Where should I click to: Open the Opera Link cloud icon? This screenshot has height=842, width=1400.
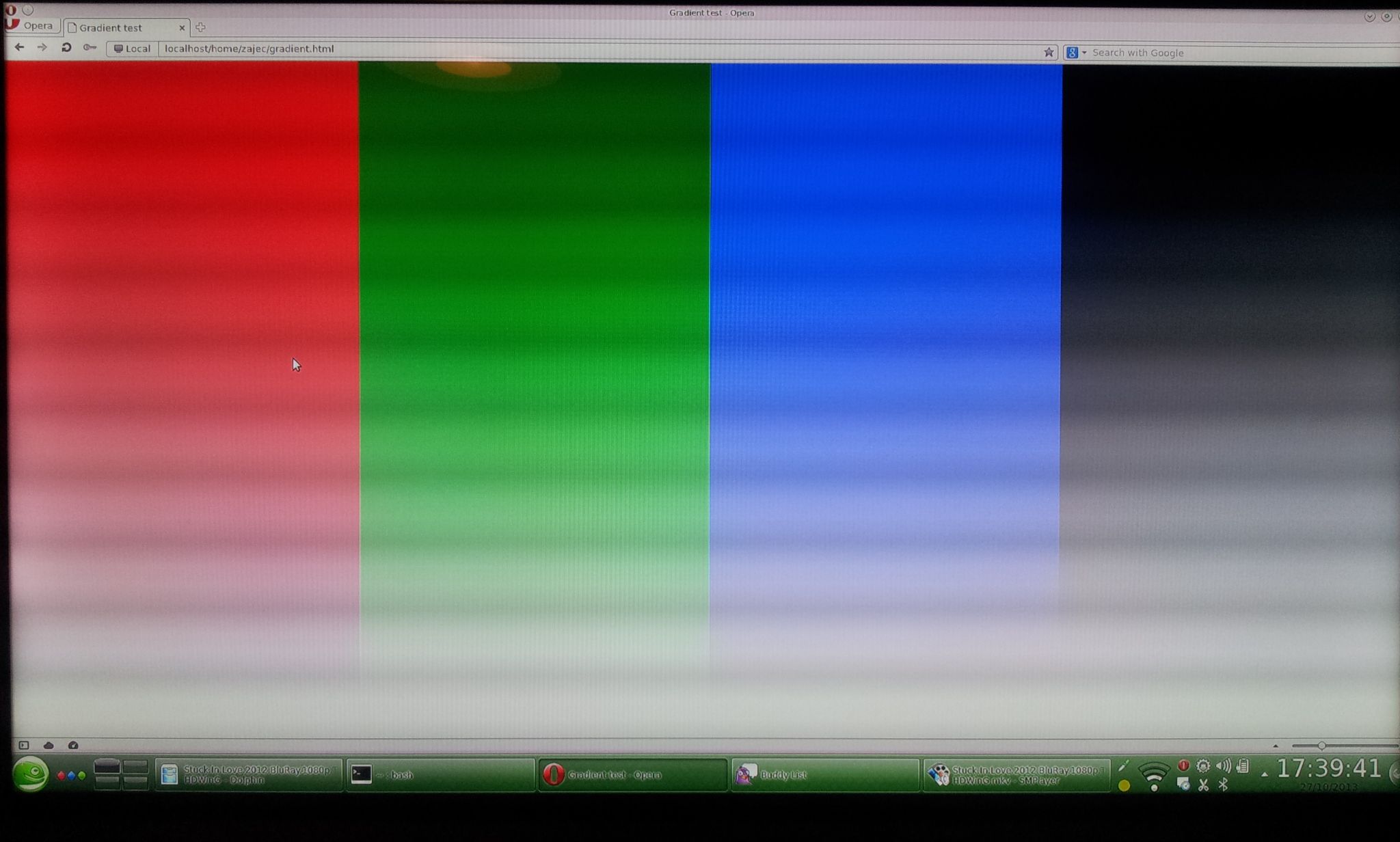tap(49, 745)
